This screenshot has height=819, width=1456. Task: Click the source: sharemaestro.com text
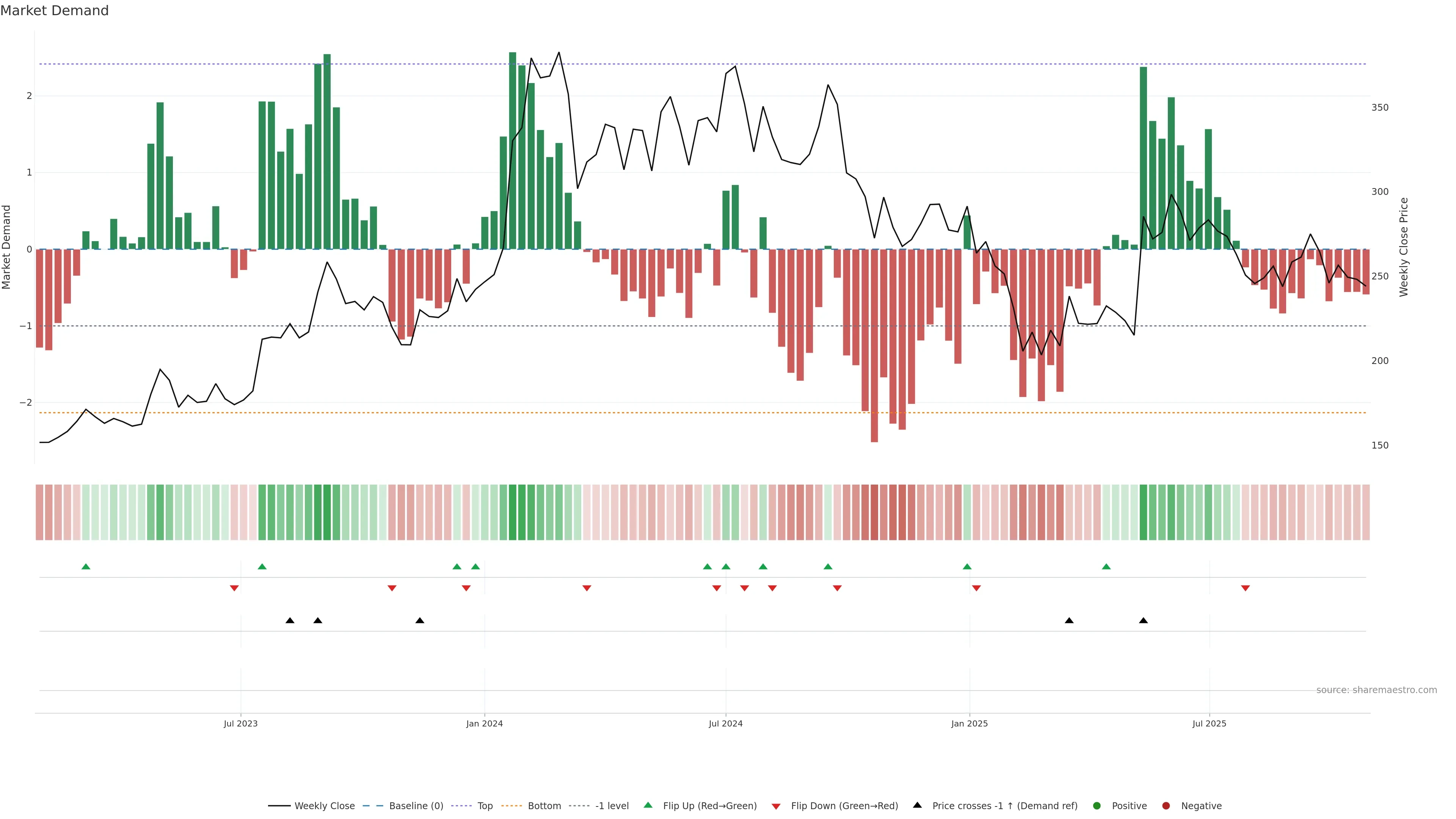point(1376,690)
